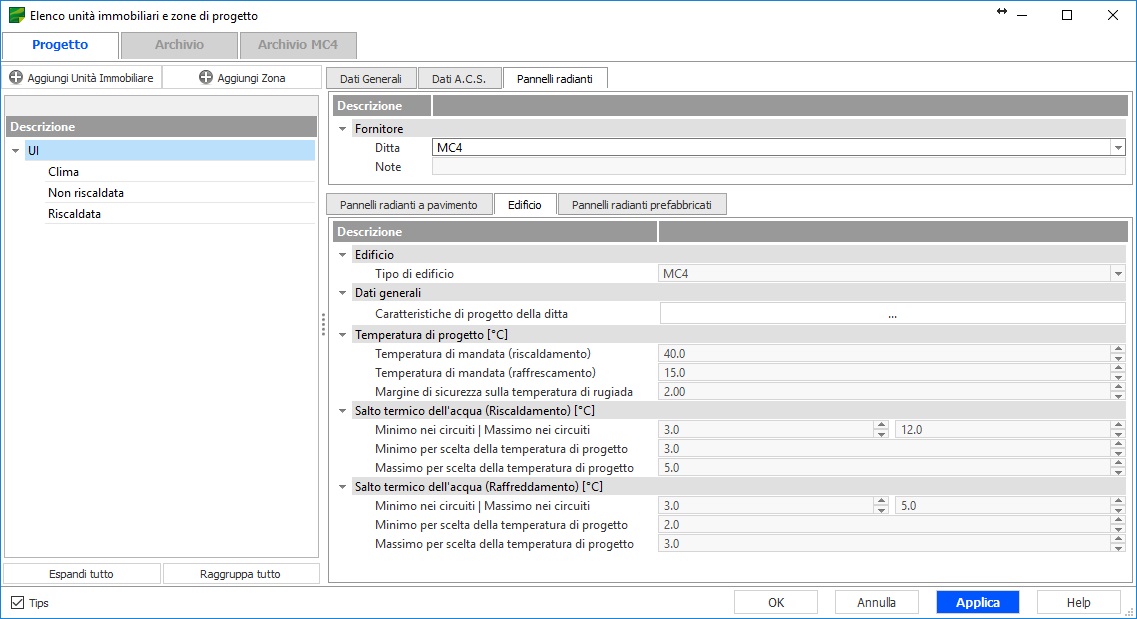The image size is (1137, 619).
Task: Click Raffreddamento Massimo nei circuiti value 5.0
Action: (1003, 506)
